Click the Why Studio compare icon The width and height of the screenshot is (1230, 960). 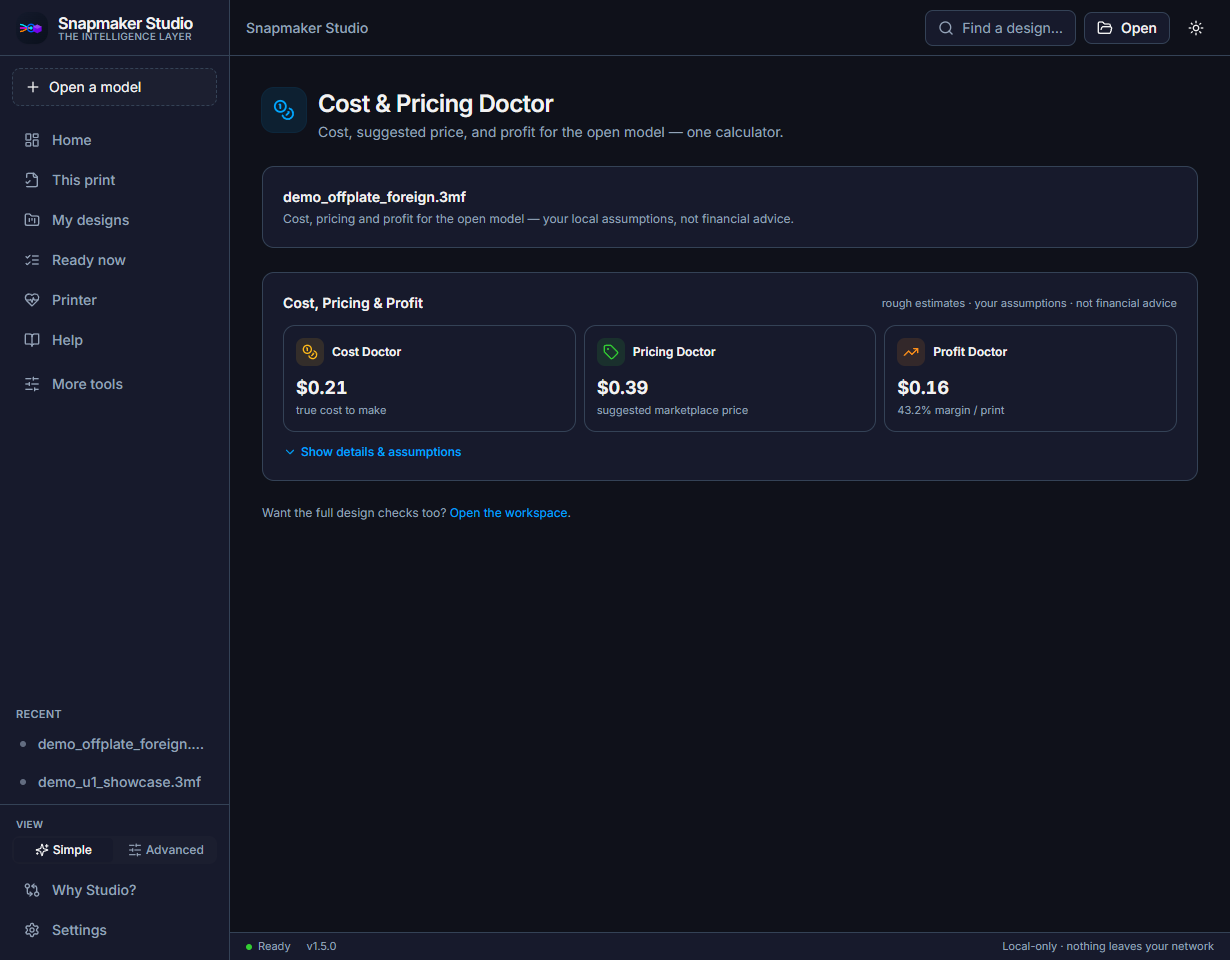pyautogui.click(x=32, y=890)
